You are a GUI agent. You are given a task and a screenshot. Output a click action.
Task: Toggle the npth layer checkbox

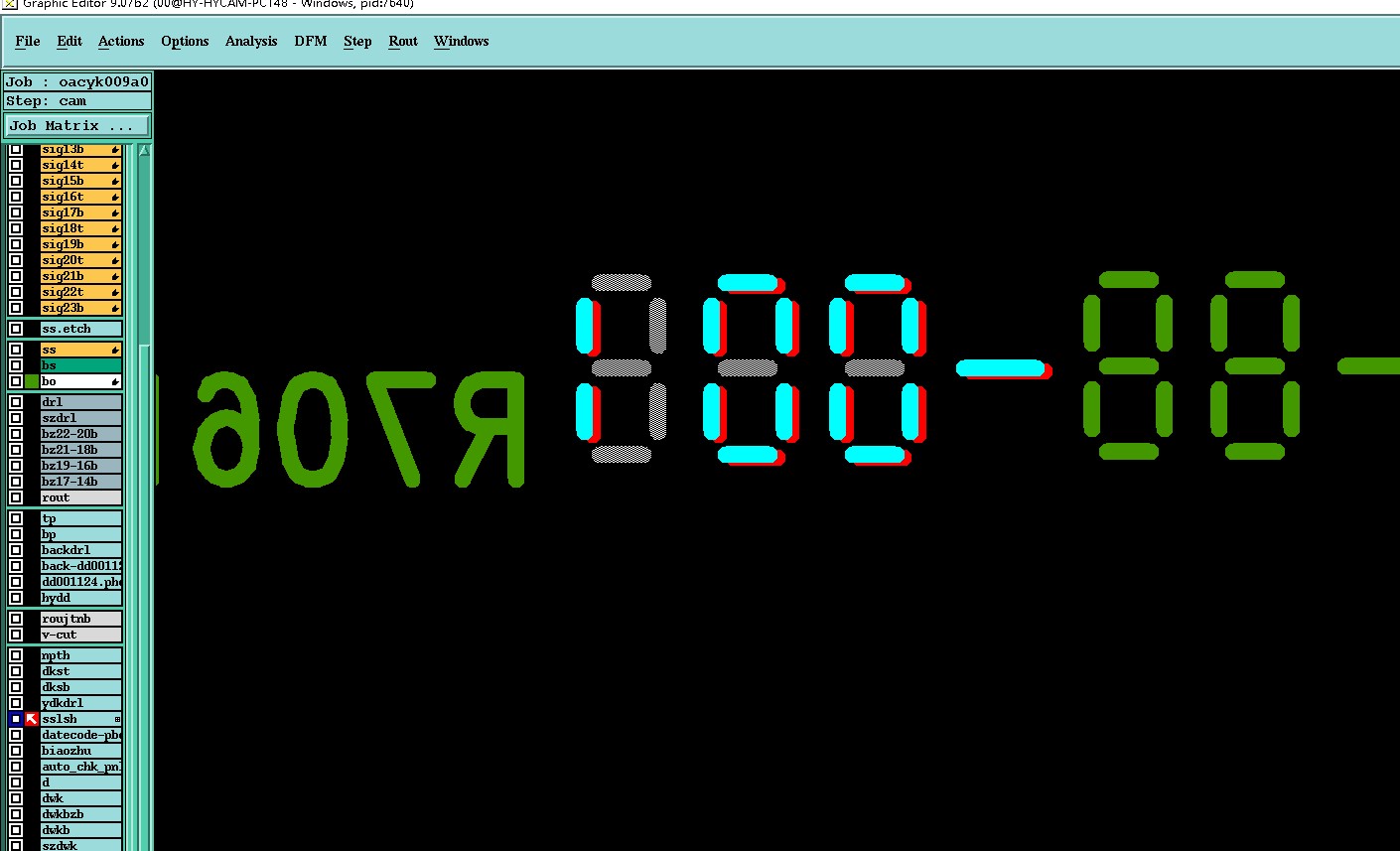pyautogui.click(x=16, y=655)
